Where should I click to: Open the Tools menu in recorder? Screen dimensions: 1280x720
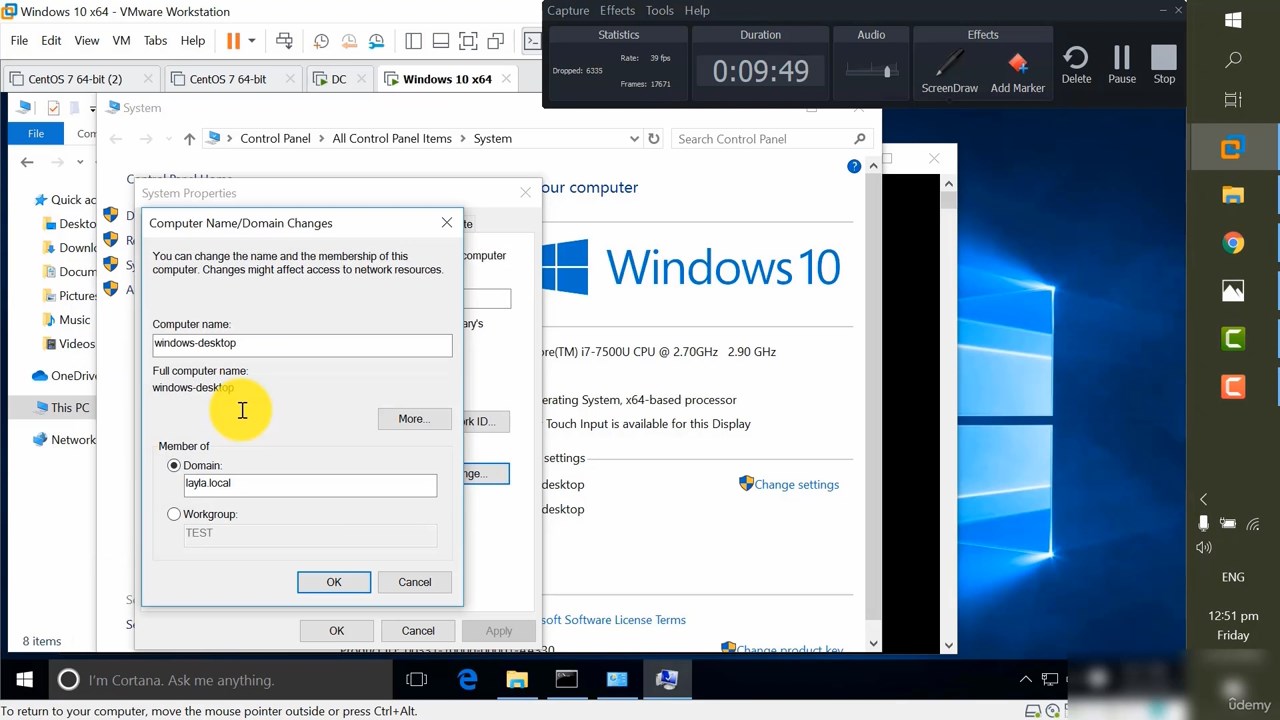point(659,10)
